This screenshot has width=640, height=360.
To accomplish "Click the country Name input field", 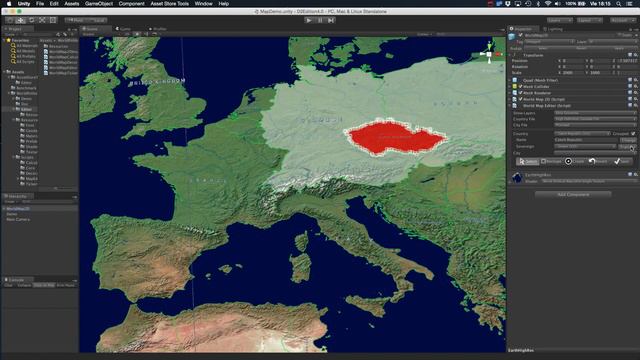I will click(586, 140).
